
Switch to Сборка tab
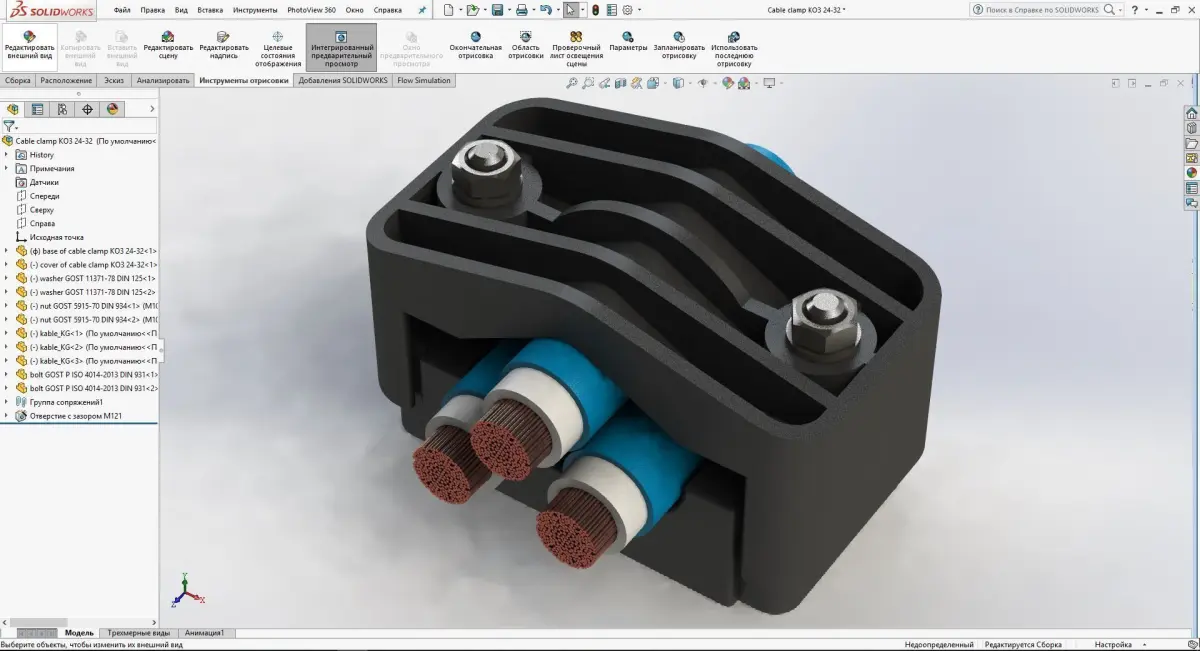tap(18, 80)
